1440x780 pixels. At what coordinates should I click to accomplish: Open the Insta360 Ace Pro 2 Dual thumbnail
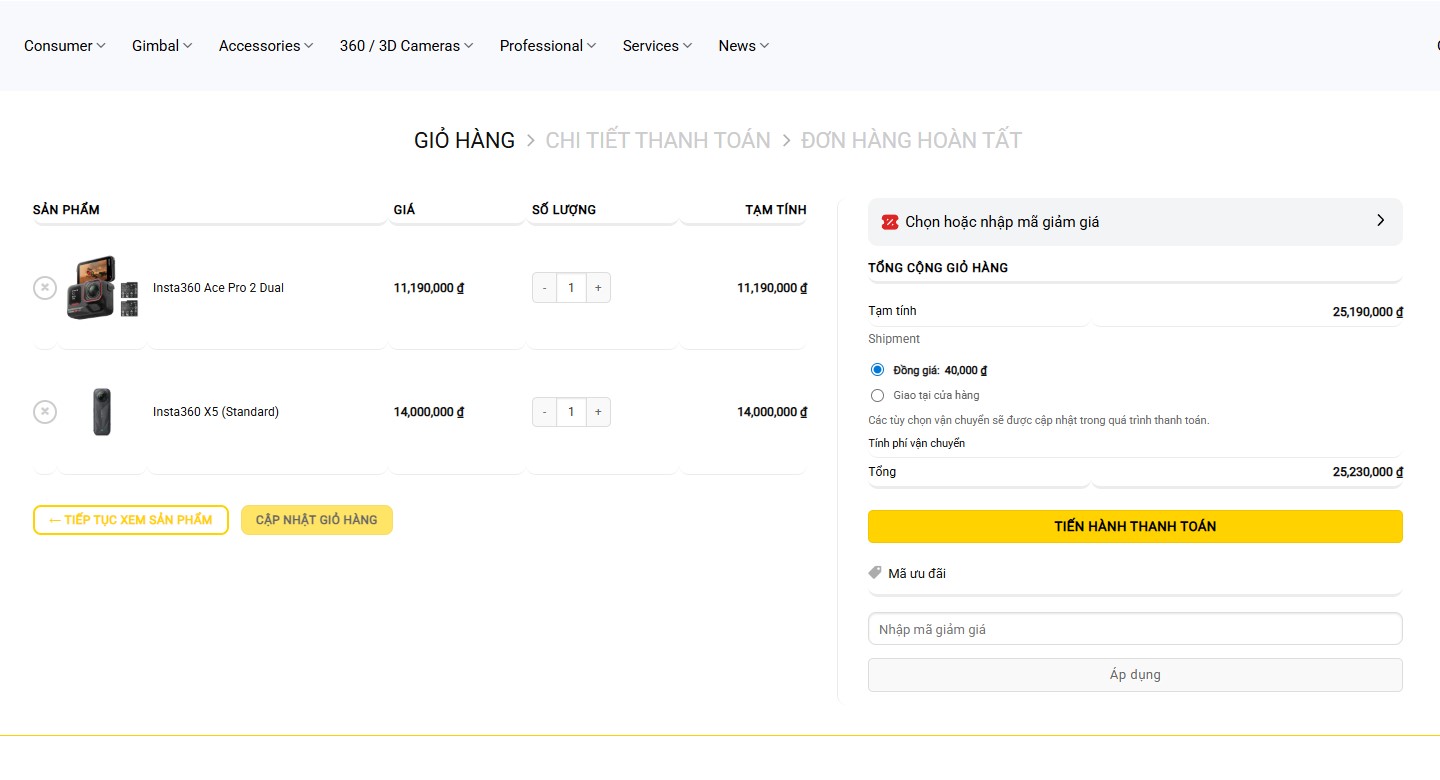point(102,288)
